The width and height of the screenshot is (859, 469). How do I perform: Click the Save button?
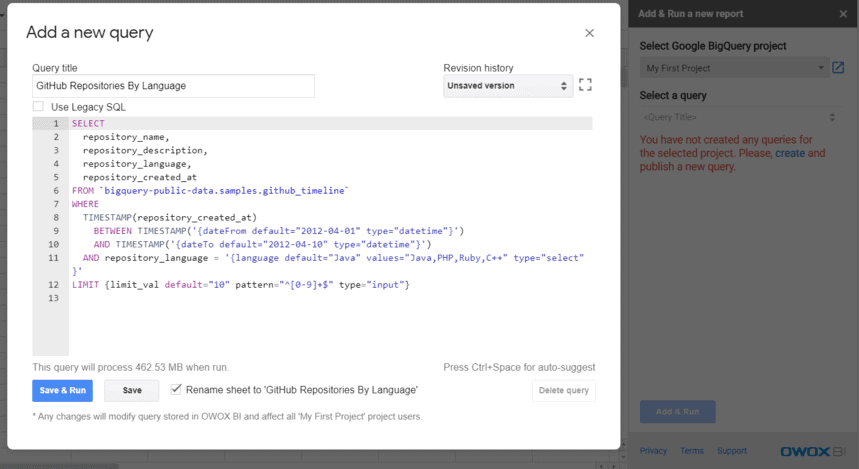tap(131, 390)
